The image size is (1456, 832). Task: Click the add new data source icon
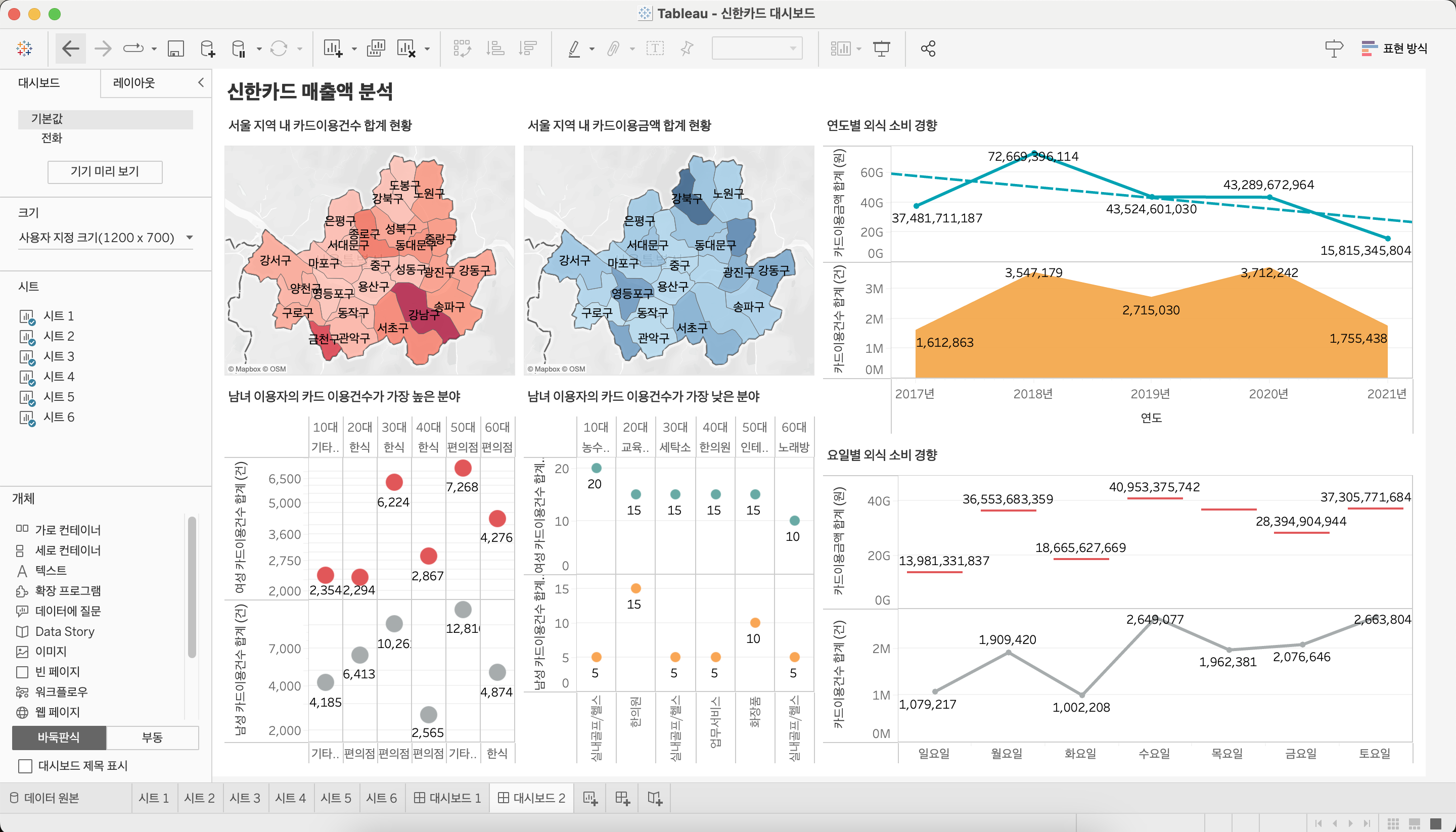click(x=208, y=49)
